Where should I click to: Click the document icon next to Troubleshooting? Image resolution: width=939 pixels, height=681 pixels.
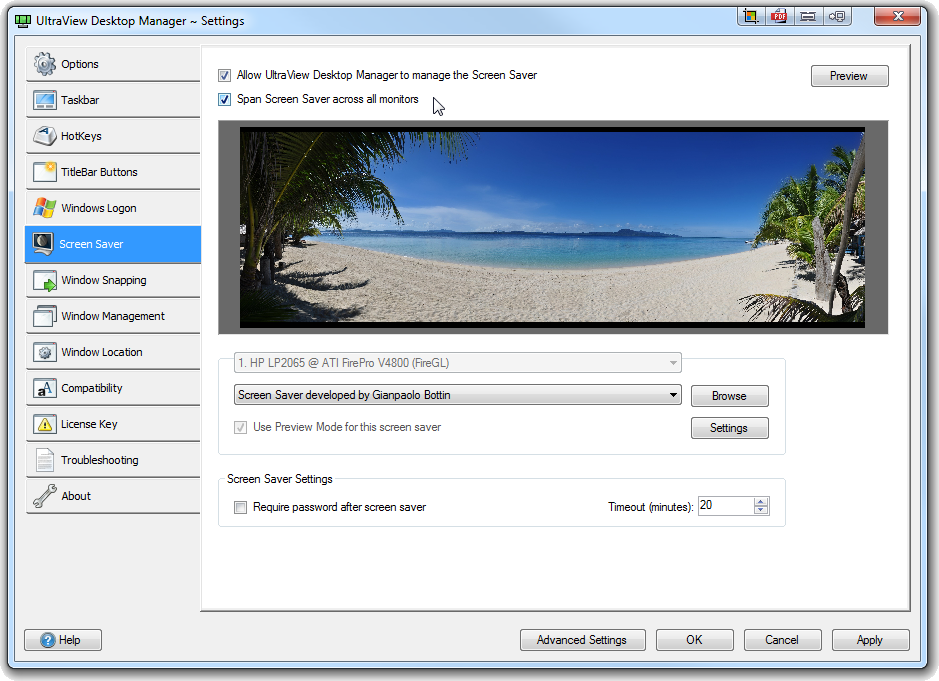click(45, 460)
